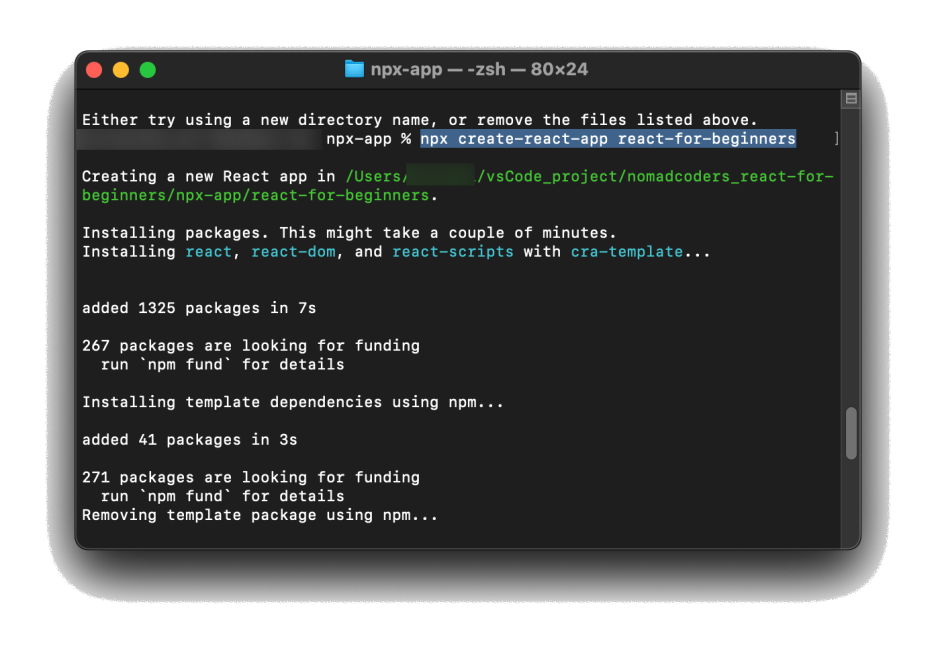Click the terminal vertical scrollbar thumb
The width and height of the screenshot is (936, 649).
point(851,433)
